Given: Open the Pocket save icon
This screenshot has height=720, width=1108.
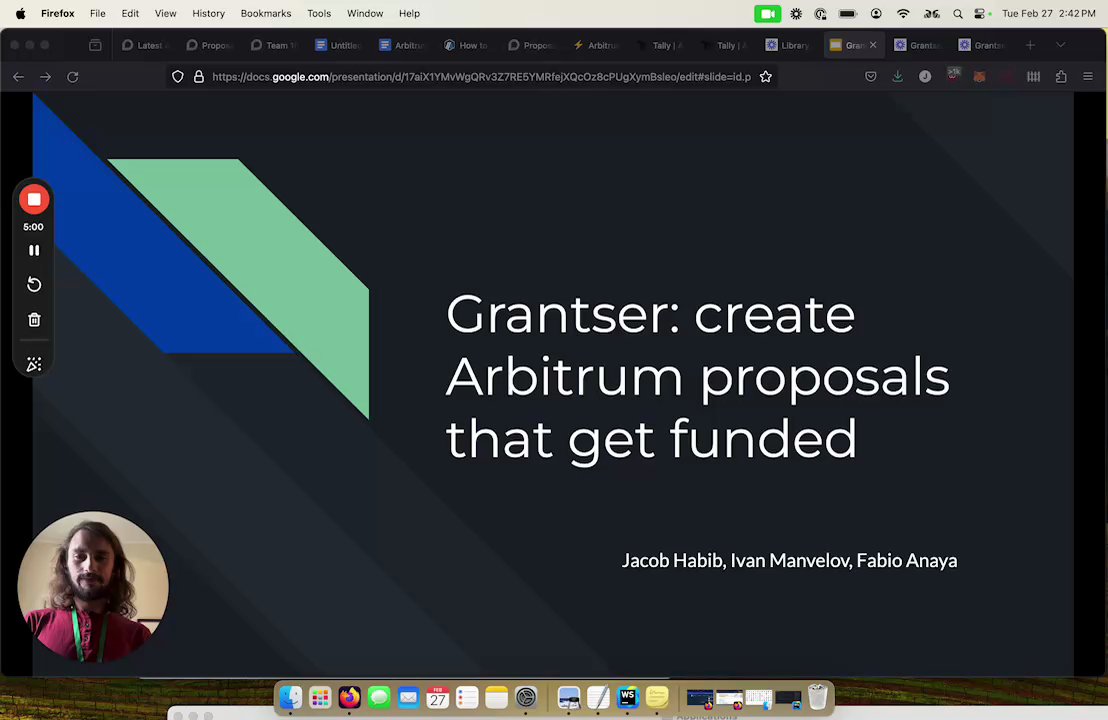Looking at the screenshot, I should point(871,76).
